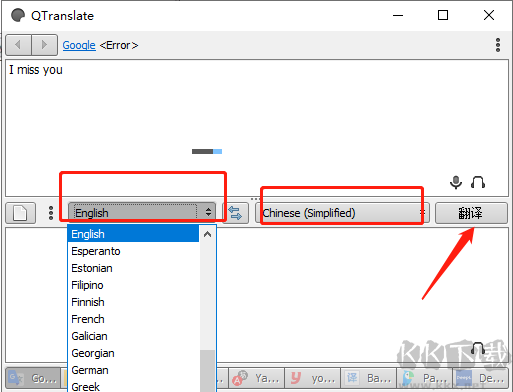The image size is (513, 392).
Task: Click the headphones listen icon in source box
Action: pyautogui.click(x=478, y=182)
